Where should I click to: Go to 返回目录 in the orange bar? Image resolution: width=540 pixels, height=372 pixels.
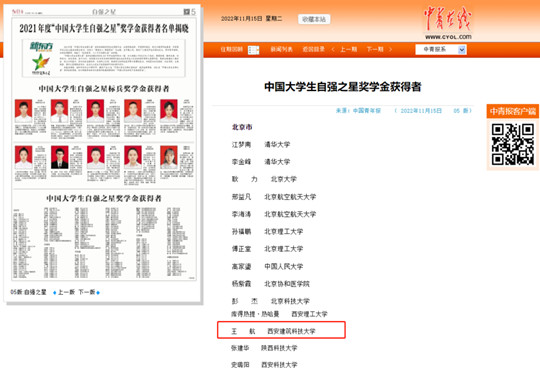(x=313, y=49)
